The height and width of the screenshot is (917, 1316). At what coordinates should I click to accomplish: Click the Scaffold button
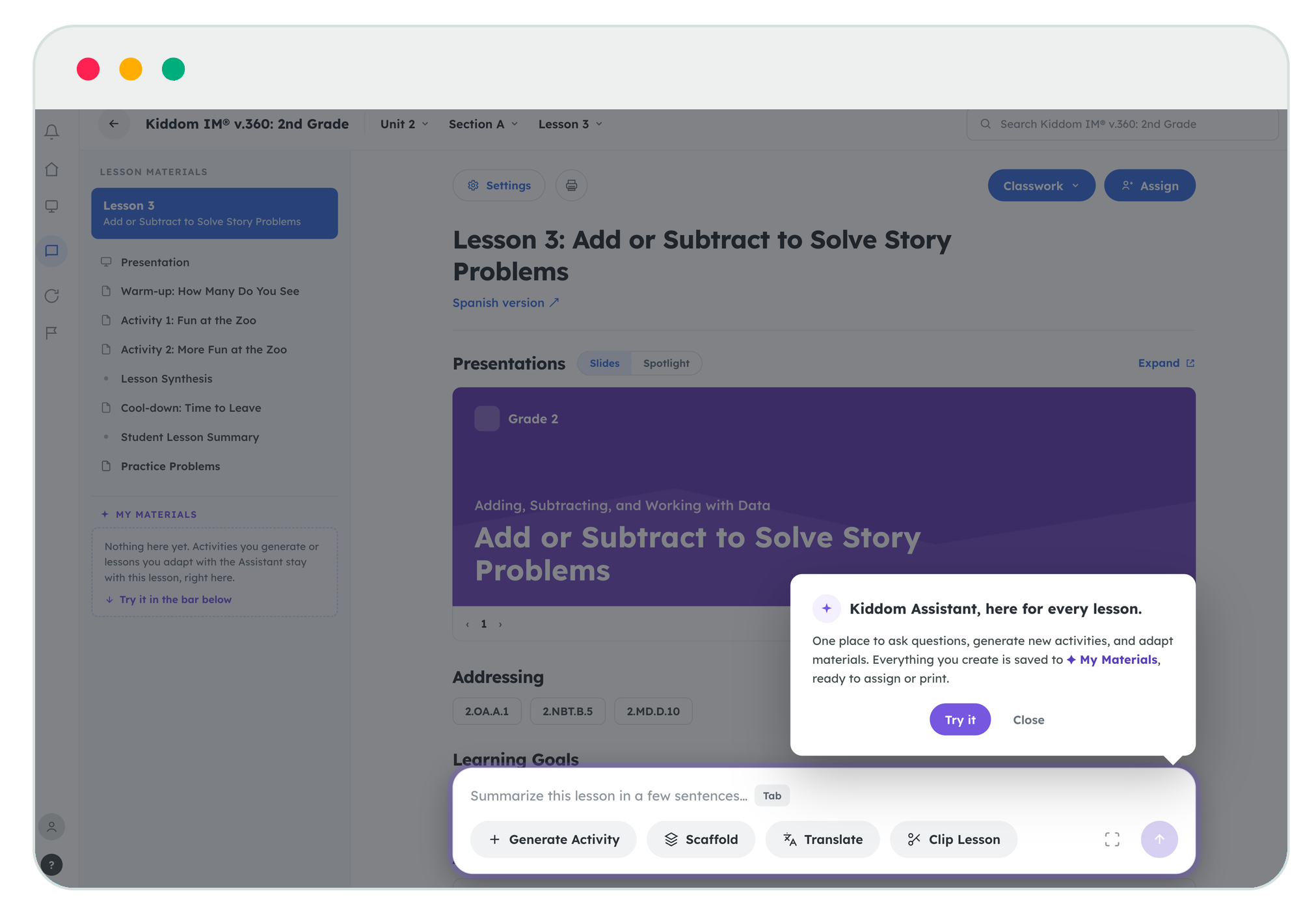click(x=701, y=839)
